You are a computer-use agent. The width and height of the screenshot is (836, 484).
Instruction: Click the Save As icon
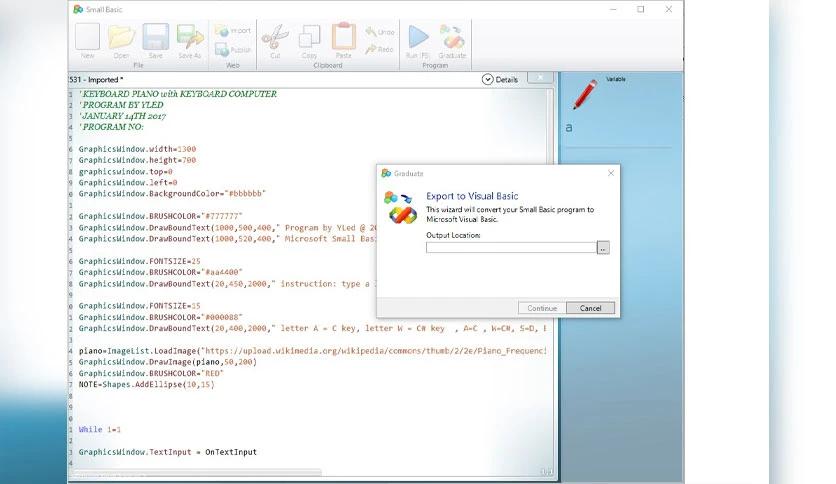coord(190,37)
